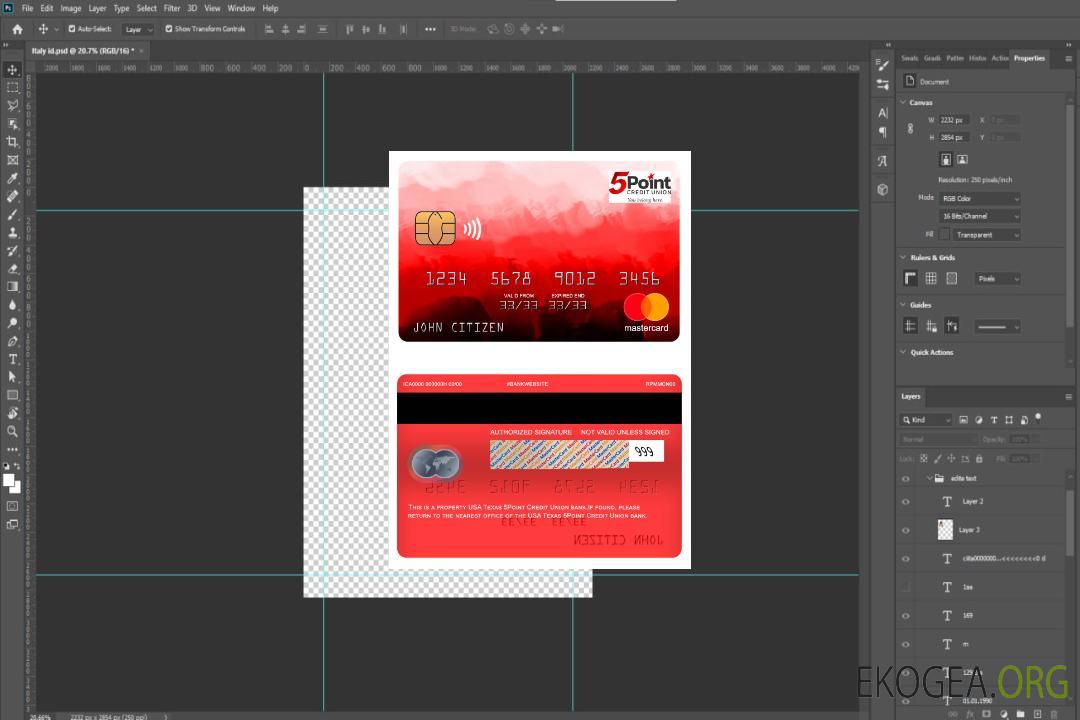Viewport: 1080px width, 720px height.
Task: Hide Layer 2 with its eye icon
Action: [906, 502]
